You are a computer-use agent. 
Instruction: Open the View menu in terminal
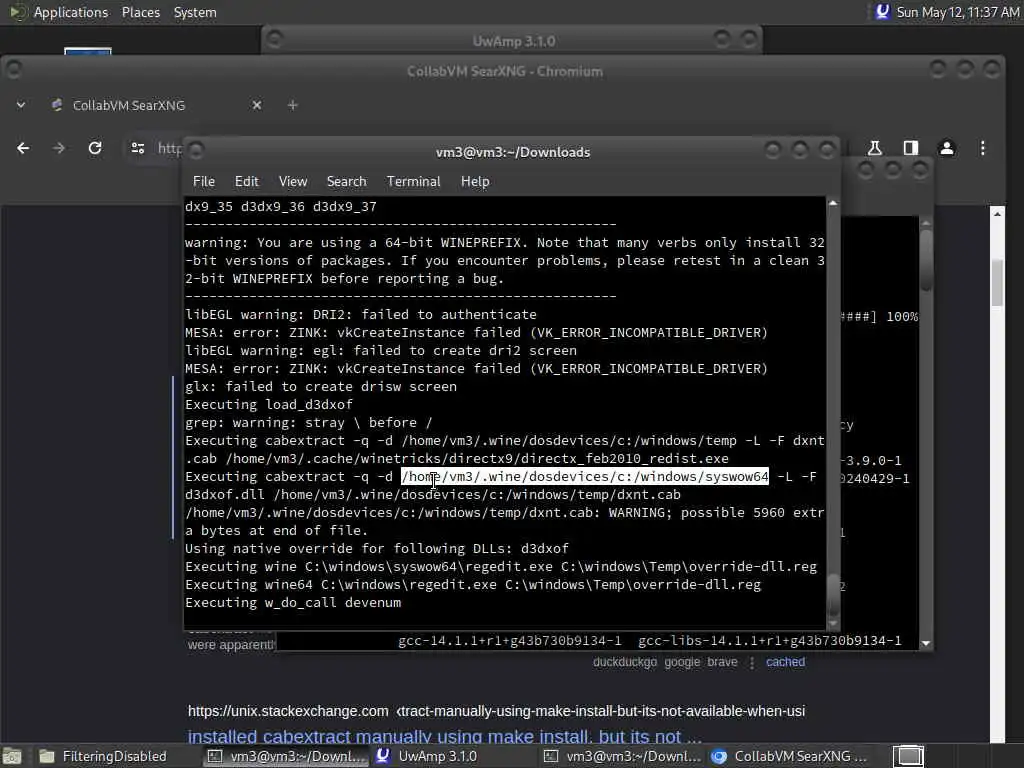point(293,182)
